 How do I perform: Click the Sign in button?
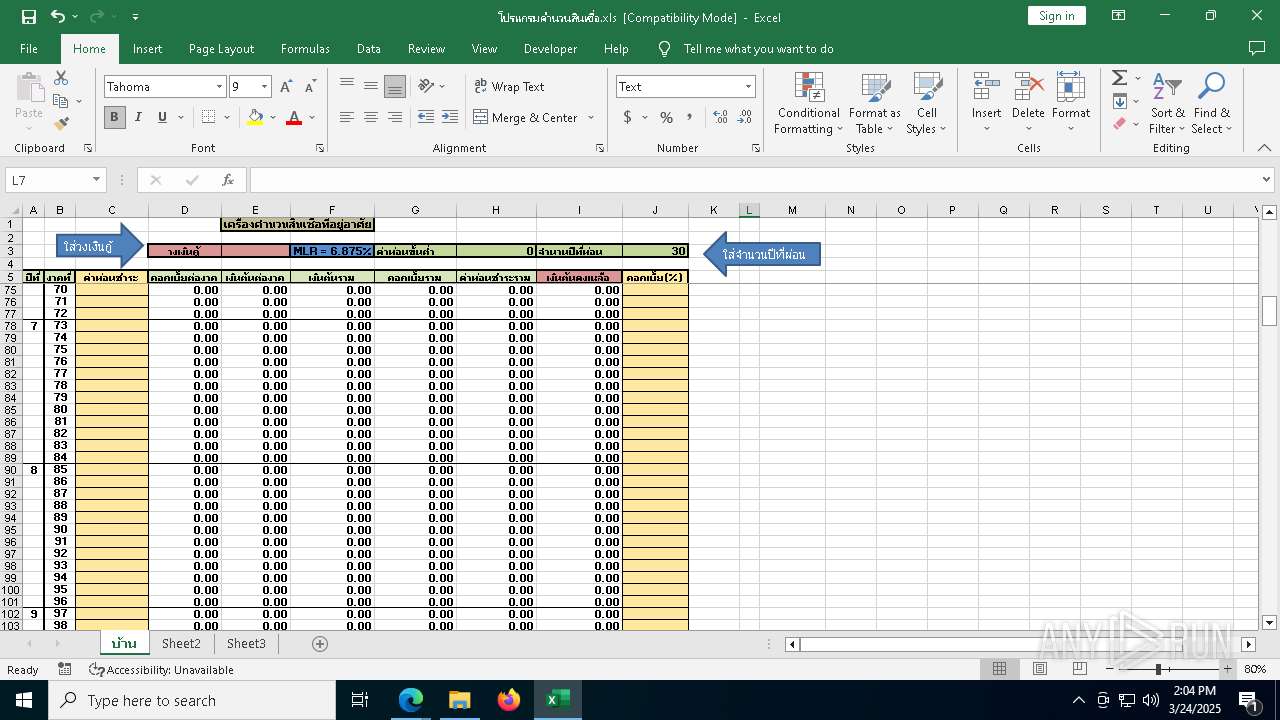coord(1056,16)
